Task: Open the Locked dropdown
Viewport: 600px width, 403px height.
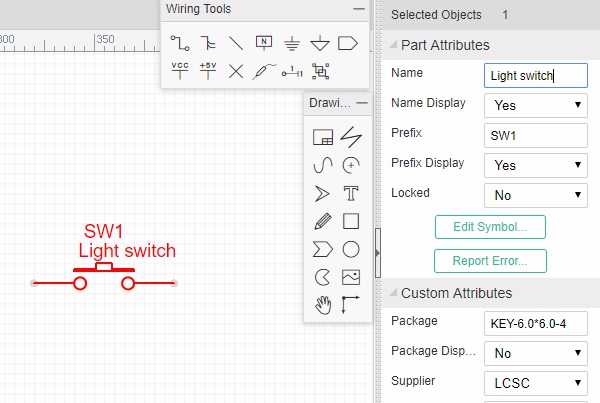Action: click(x=535, y=195)
